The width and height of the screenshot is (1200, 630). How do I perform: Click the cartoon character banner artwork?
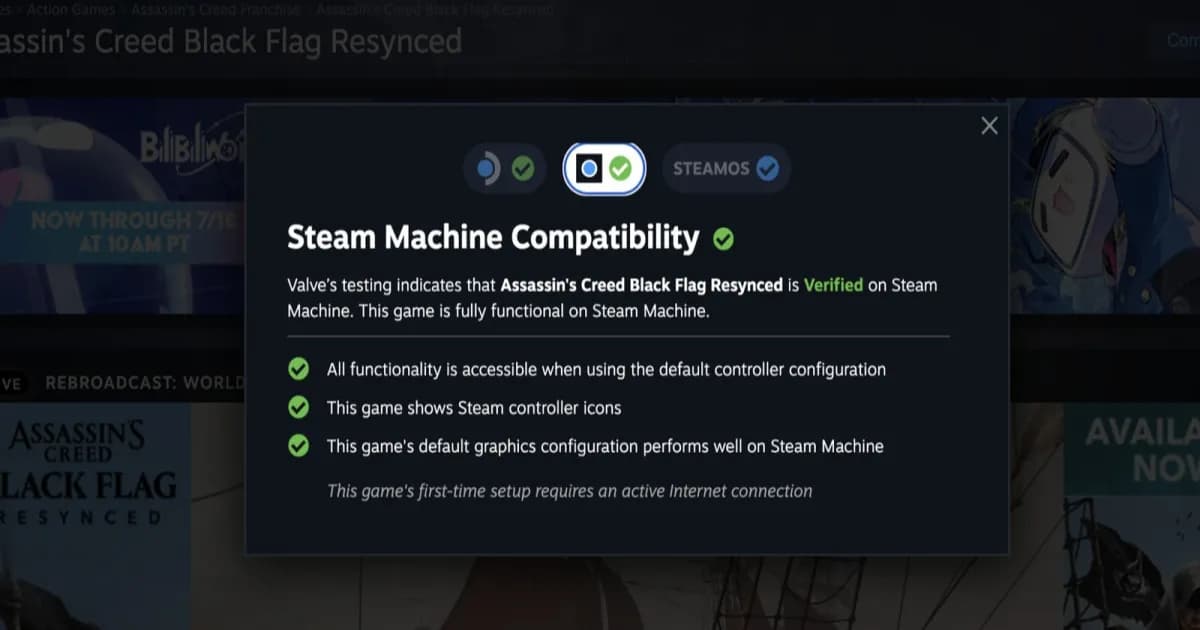(1104, 205)
